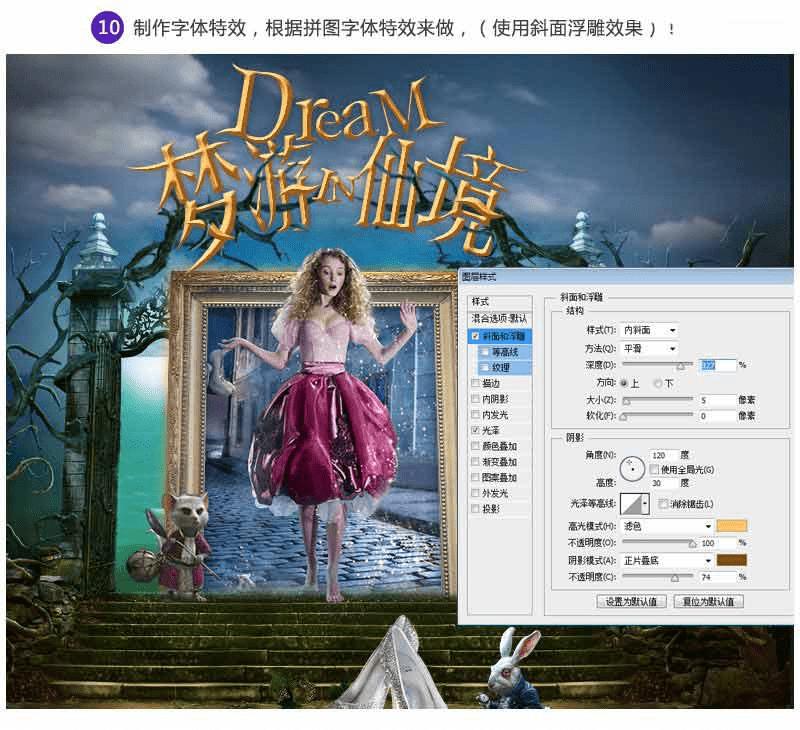Enable the 内阴影 effect checkbox
This screenshot has height=730, width=800.
(x=476, y=398)
